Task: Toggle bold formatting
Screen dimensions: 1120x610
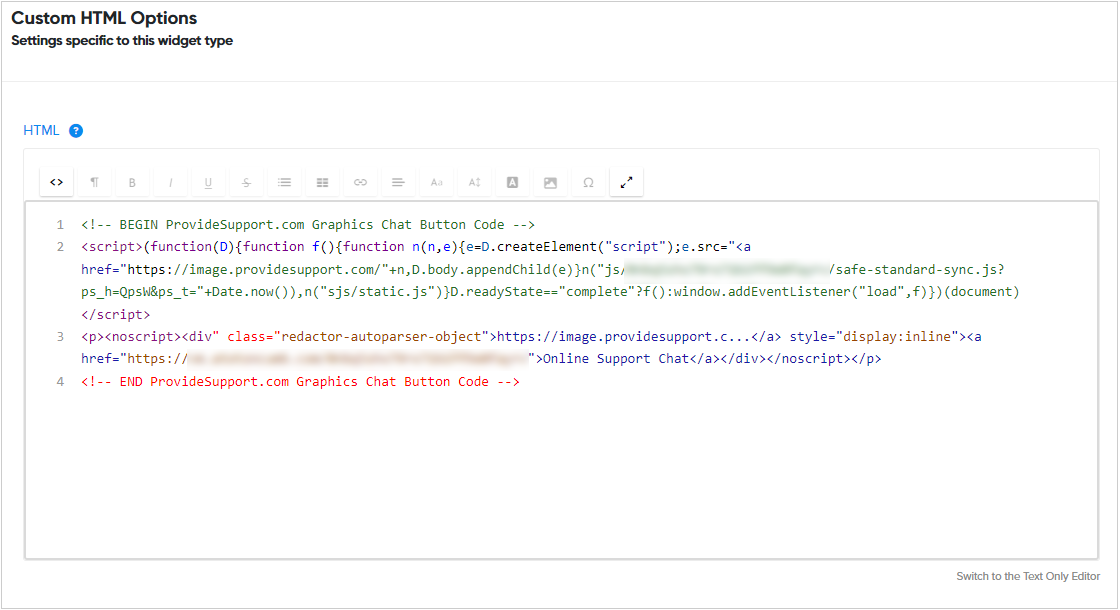Action: click(132, 181)
